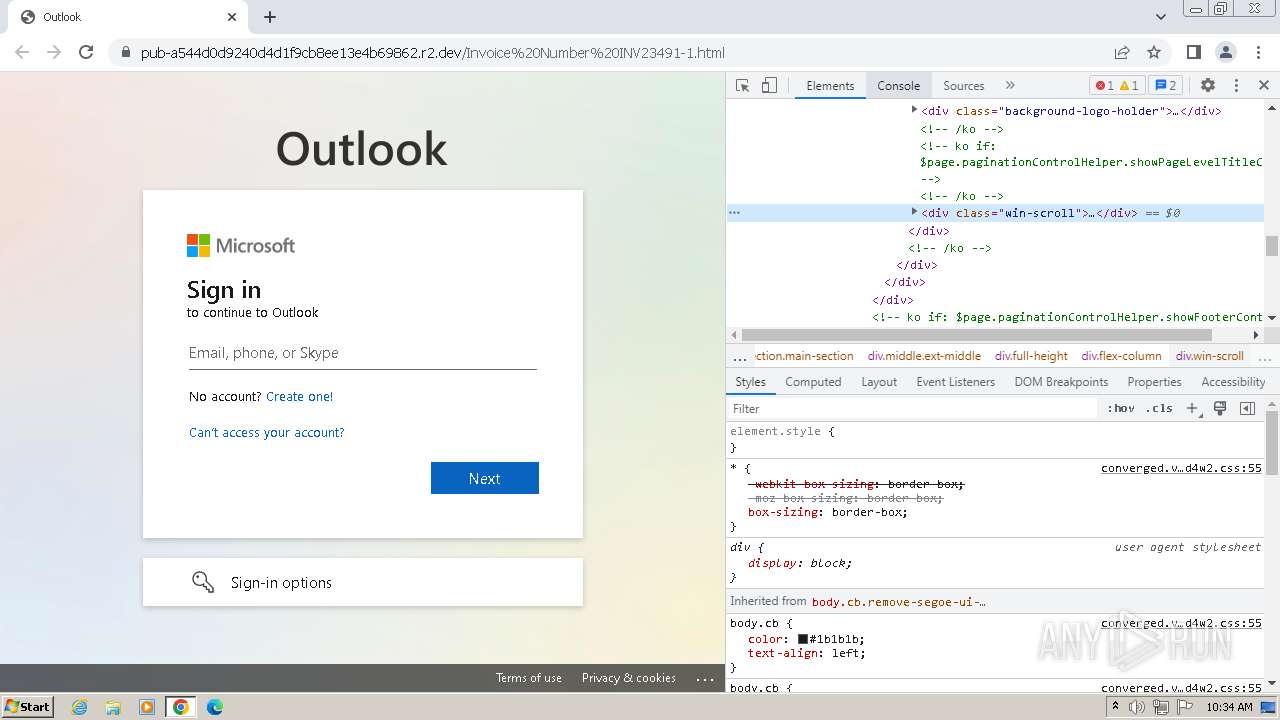
Task: Expand the background-logo-holder div node
Action: tap(914, 110)
